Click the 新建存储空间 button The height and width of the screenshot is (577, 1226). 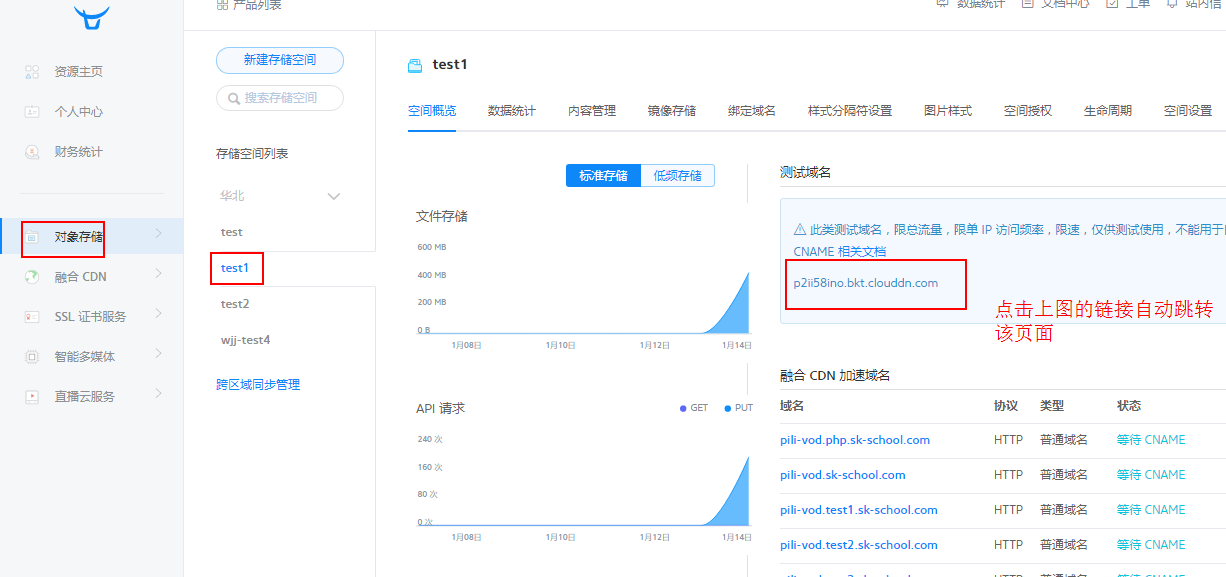pos(280,60)
